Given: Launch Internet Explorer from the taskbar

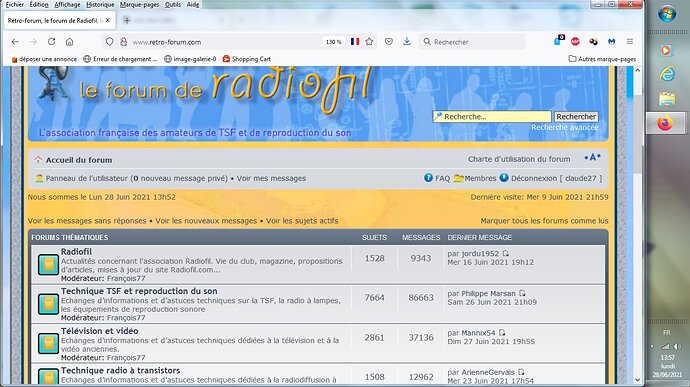Looking at the screenshot, I should coord(667,74).
